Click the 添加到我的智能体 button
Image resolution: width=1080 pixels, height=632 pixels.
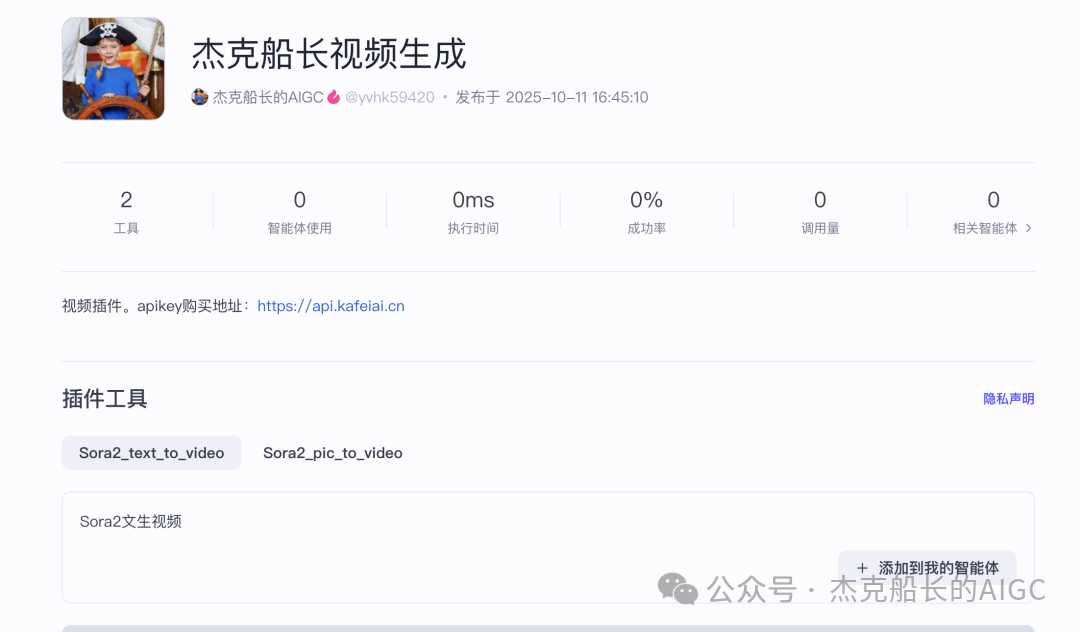coord(927,568)
